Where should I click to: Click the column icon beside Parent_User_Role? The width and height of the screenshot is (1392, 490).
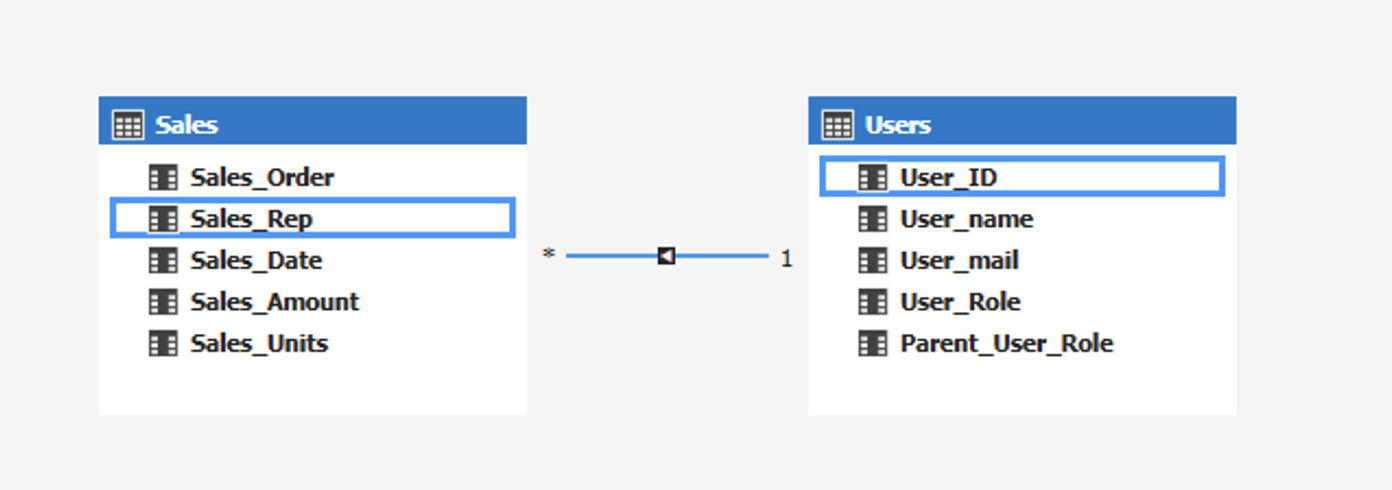point(872,344)
